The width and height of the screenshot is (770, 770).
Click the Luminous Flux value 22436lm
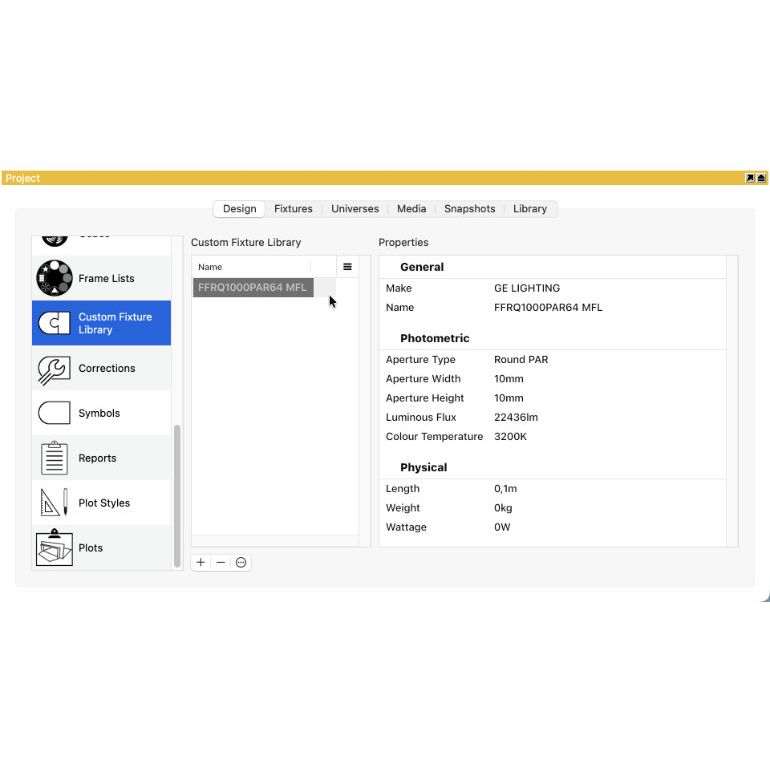(515, 417)
